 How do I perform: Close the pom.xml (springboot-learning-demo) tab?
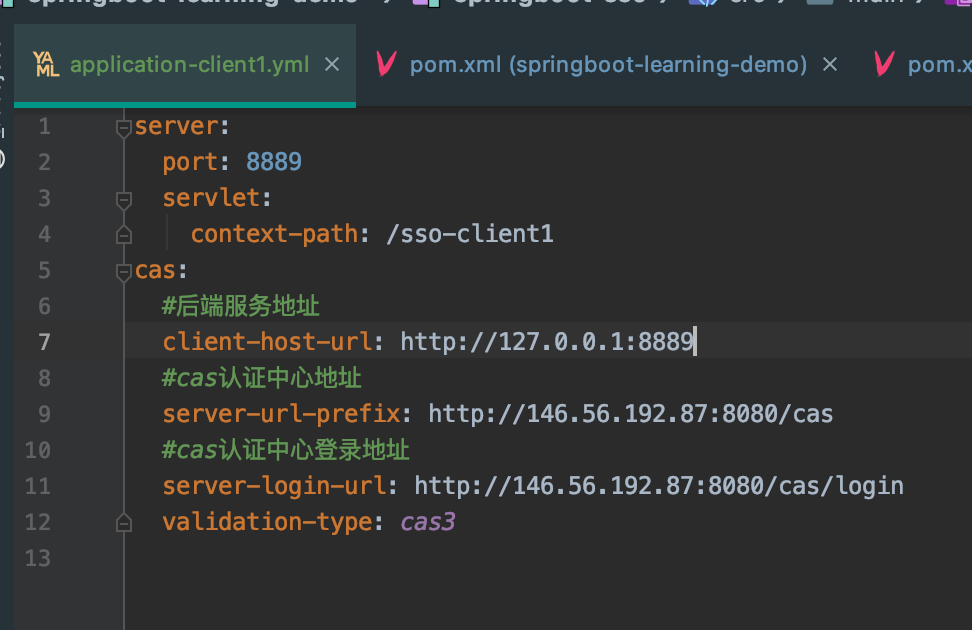tap(830, 64)
